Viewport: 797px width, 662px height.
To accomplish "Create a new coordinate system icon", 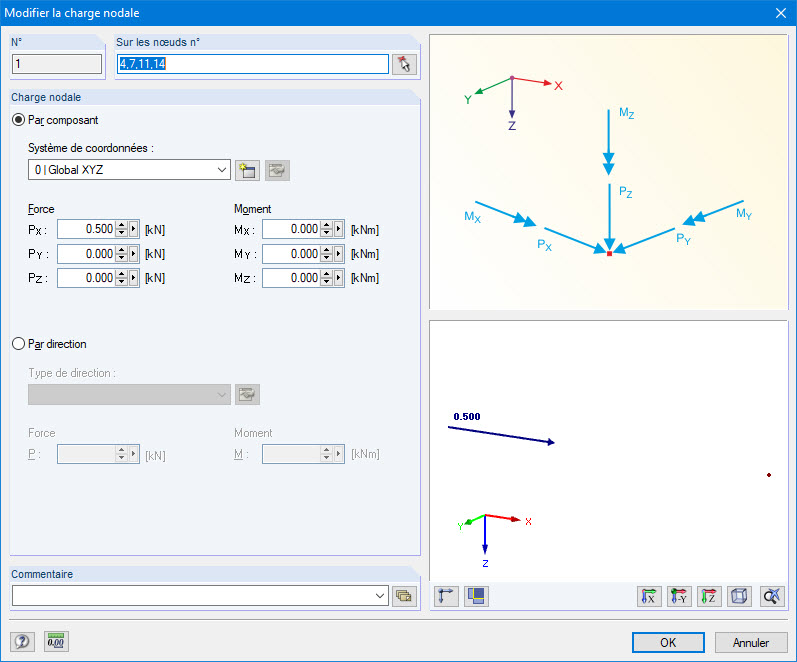I will coord(248,170).
